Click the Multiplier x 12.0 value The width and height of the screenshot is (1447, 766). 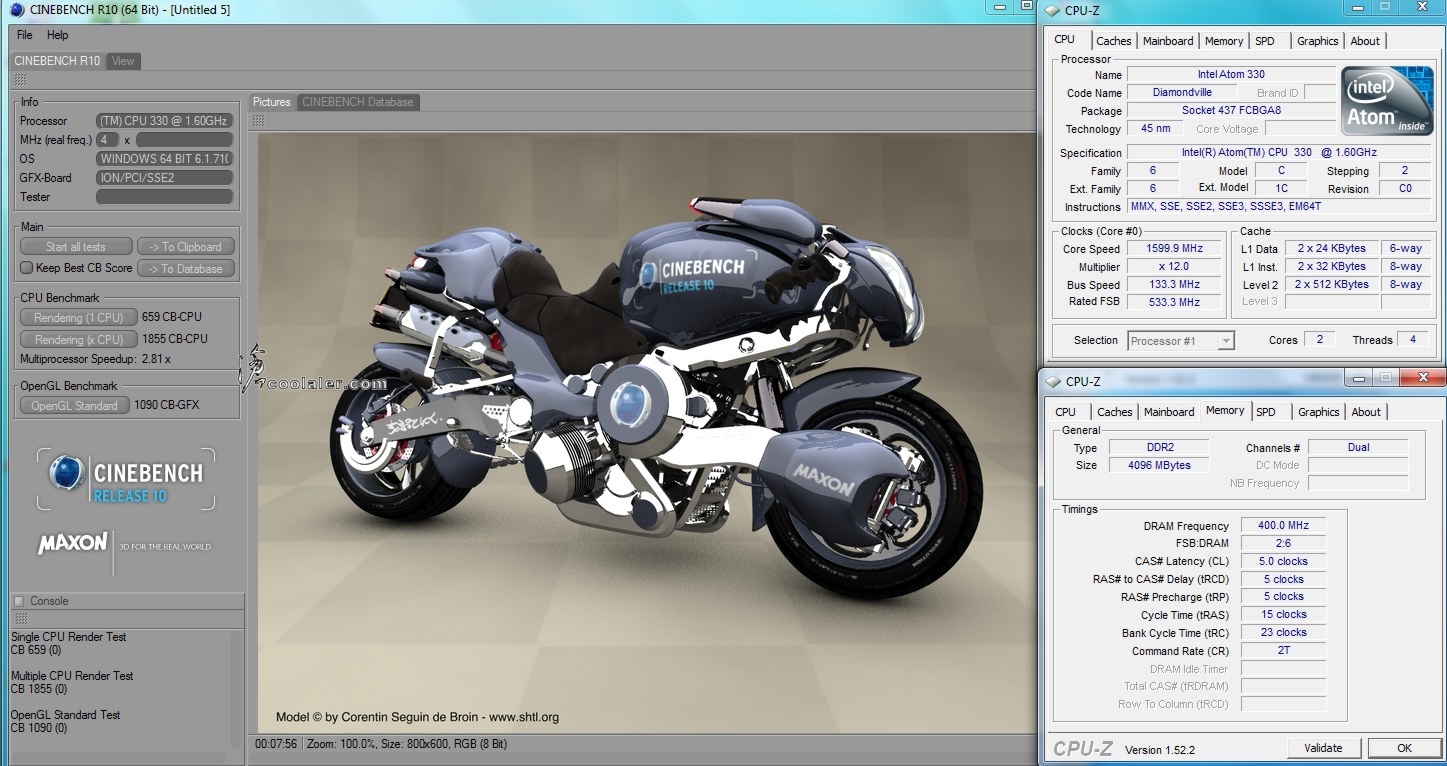pos(1175,267)
